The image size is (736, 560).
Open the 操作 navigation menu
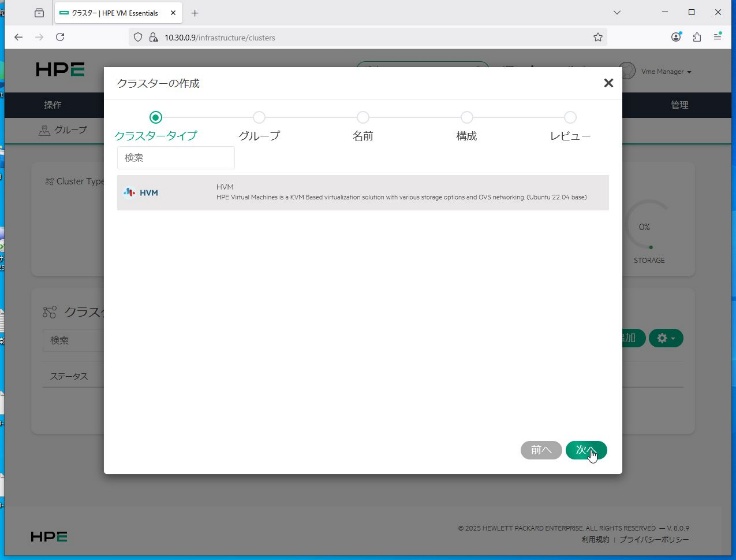(52, 105)
